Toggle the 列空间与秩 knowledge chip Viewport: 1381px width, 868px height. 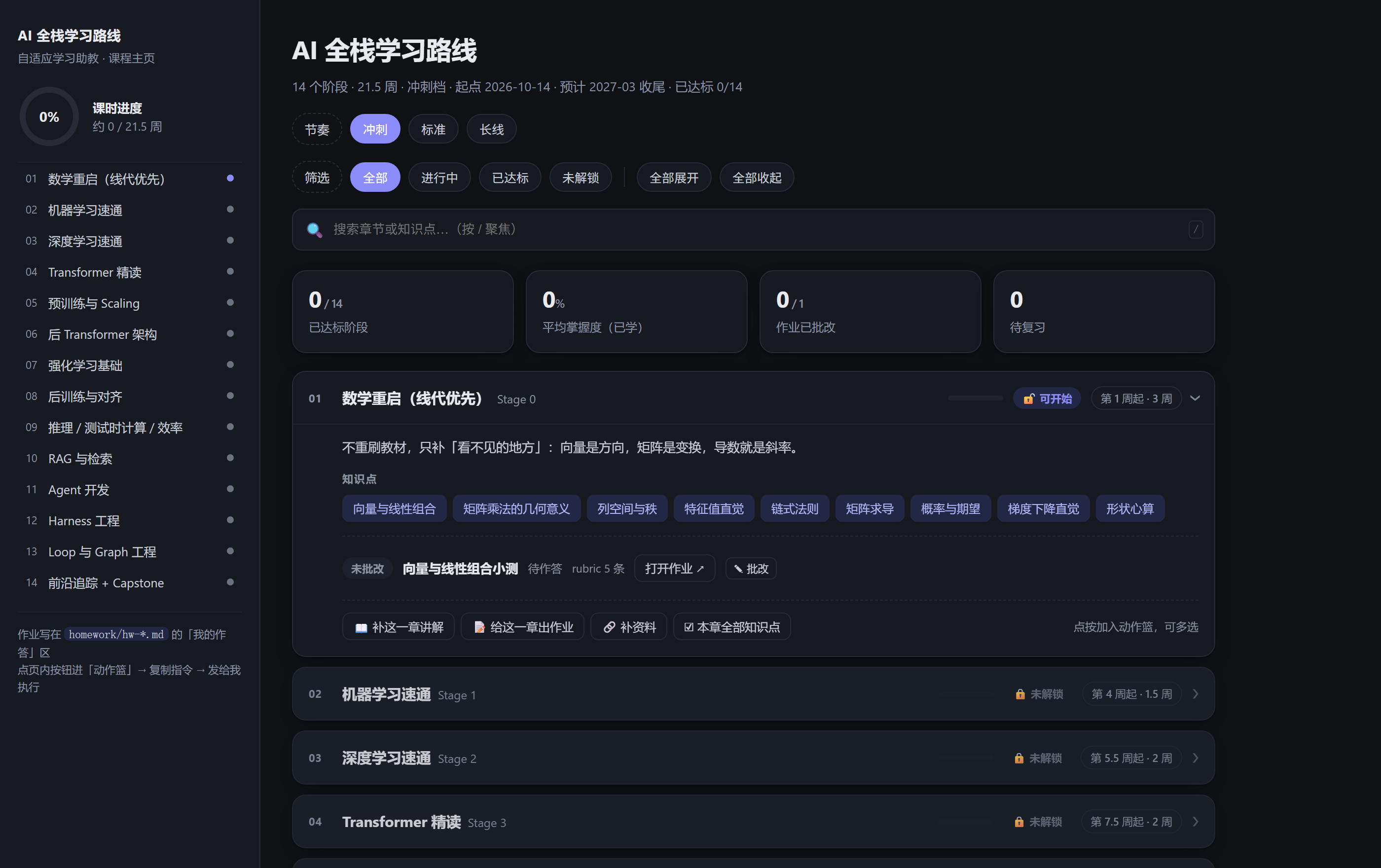[x=627, y=508]
